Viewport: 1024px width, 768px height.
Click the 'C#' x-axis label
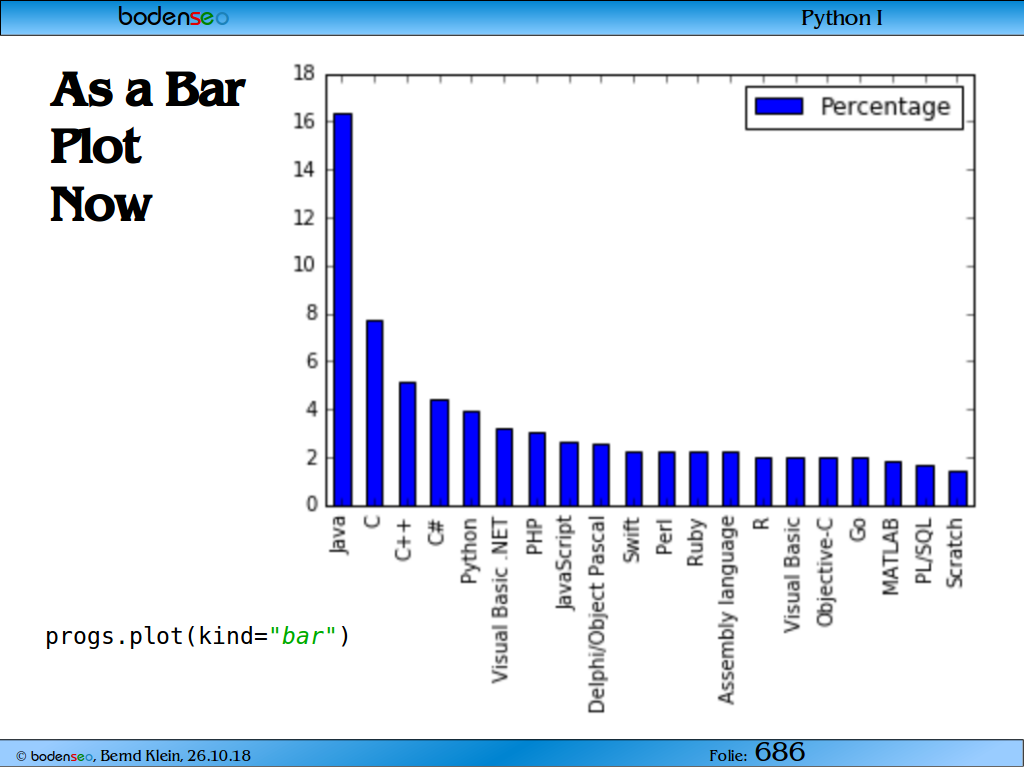coord(436,532)
